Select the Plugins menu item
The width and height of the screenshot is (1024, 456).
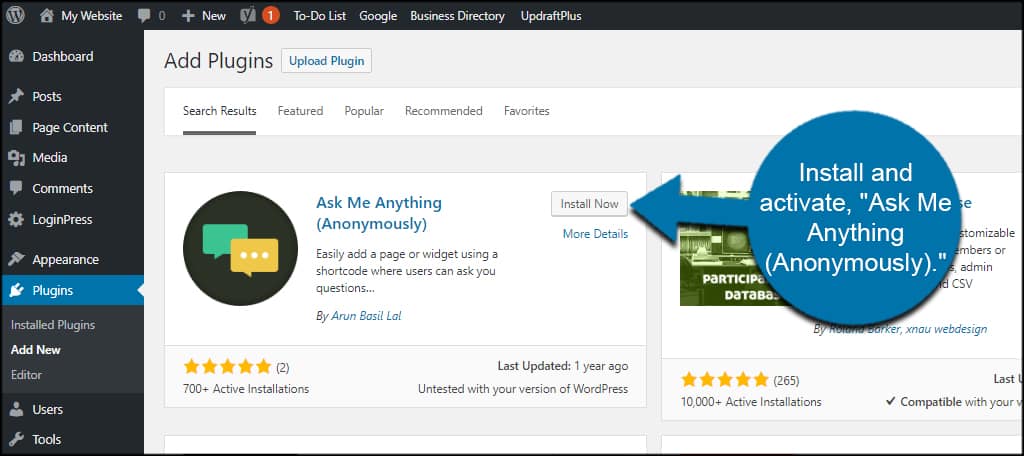coord(72,291)
